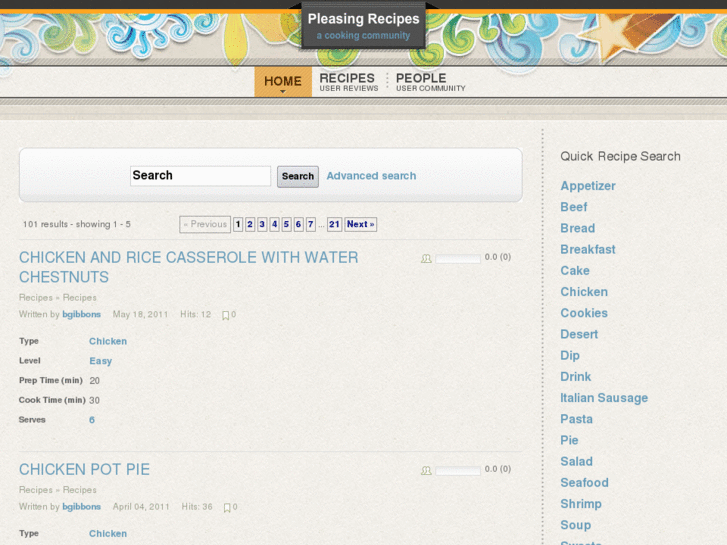Select Beef in Quick Recipe Search
Image resolution: width=727 pixels, height=545 pixels.
[574, 207]
